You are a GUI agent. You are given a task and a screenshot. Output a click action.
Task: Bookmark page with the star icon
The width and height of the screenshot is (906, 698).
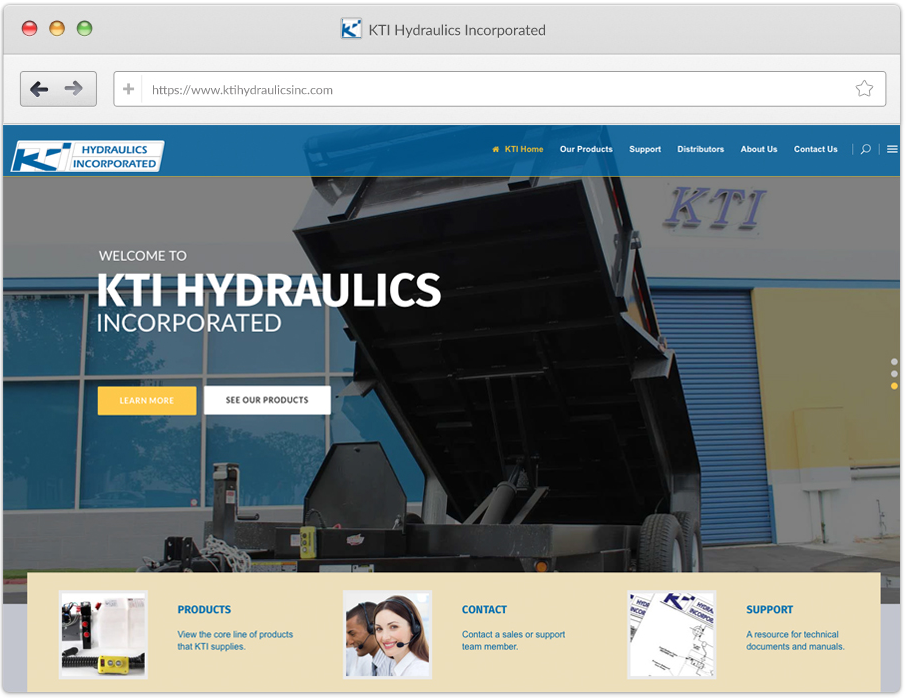click(864, 88)
